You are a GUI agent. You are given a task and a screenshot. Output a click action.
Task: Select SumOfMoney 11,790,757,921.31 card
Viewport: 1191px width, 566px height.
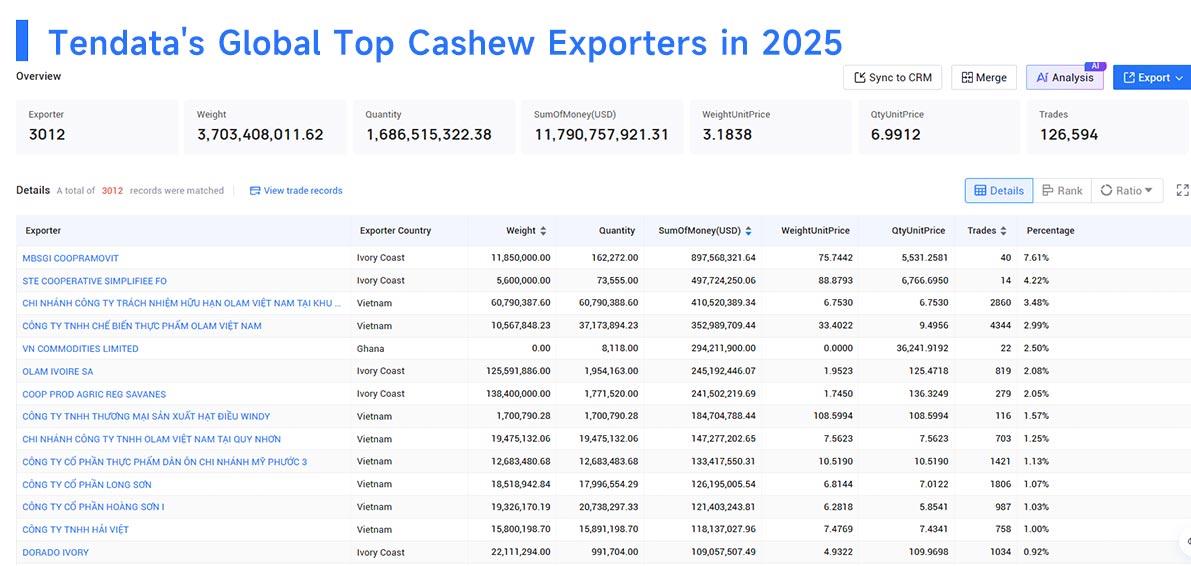point(601,127)
